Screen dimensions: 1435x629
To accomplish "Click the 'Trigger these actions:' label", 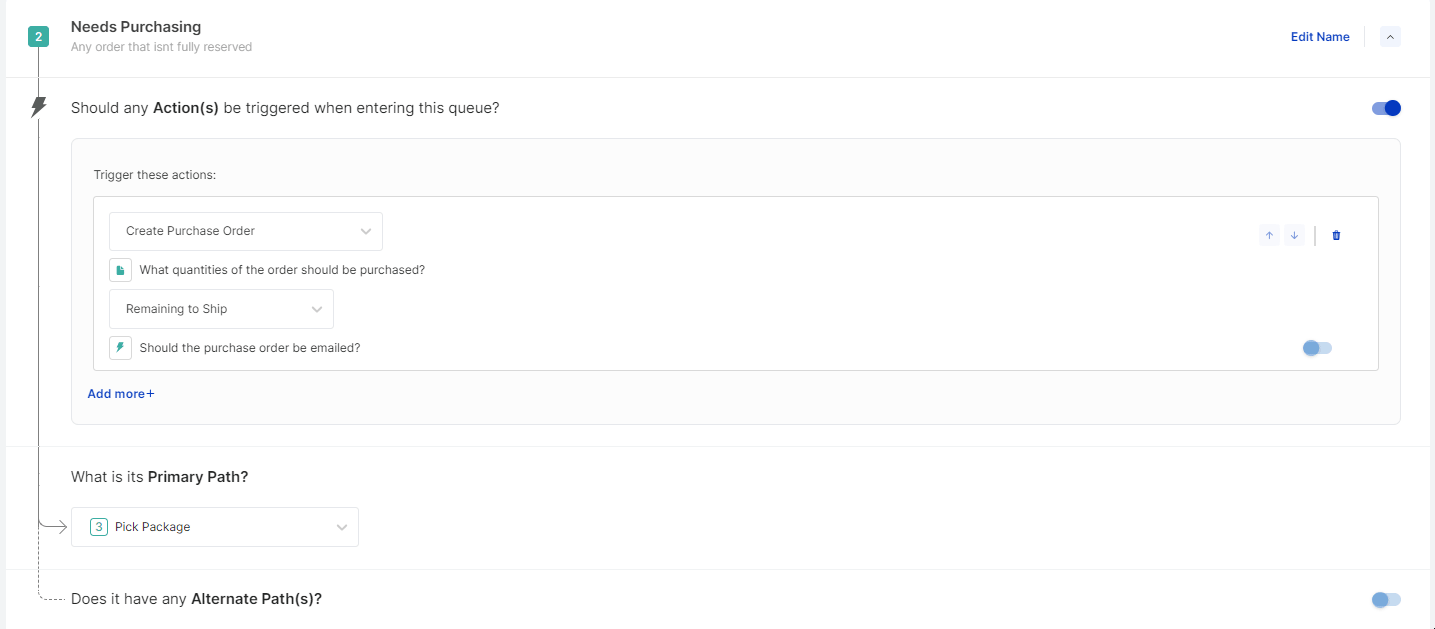I will (155, 175).
